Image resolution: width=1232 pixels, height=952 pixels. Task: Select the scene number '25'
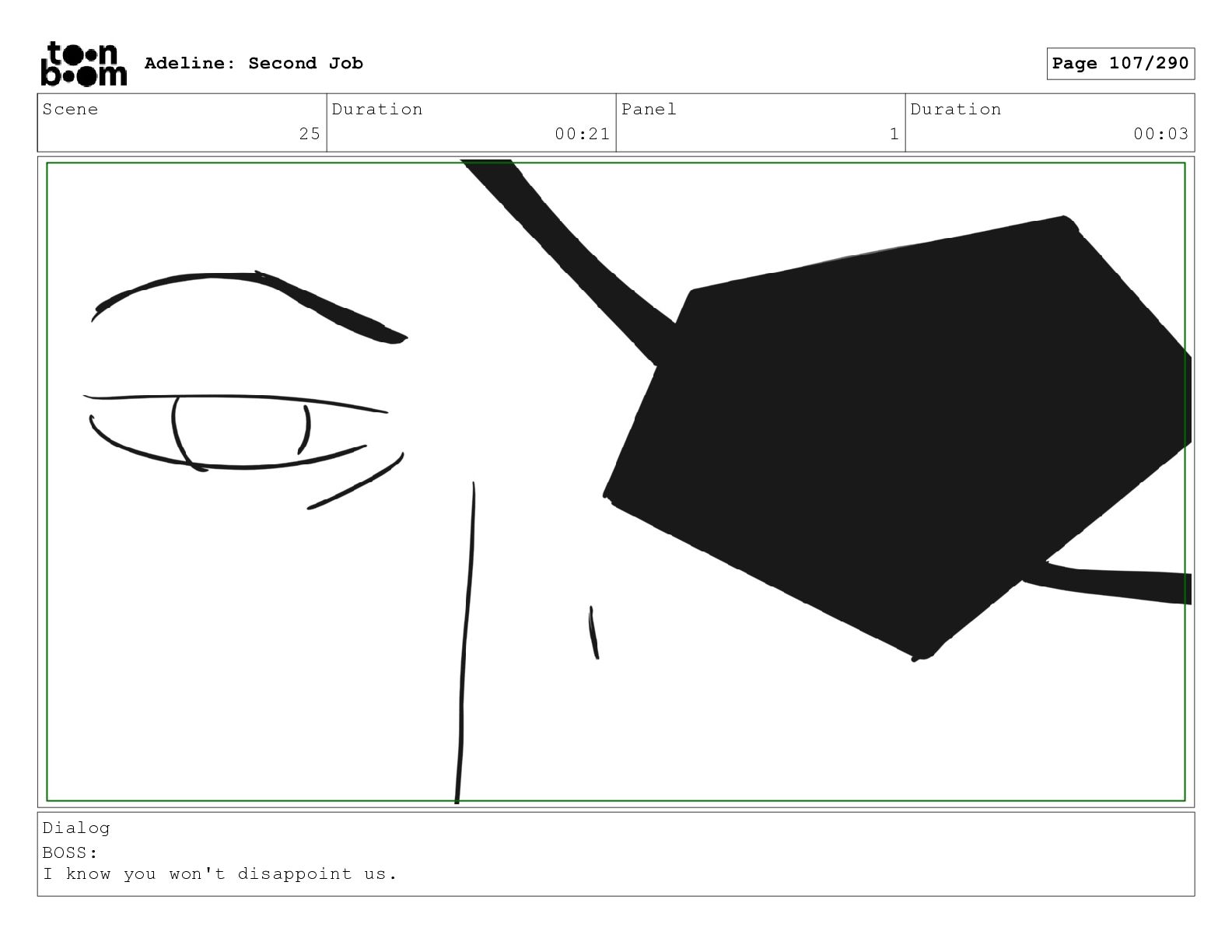coord(310,134)
